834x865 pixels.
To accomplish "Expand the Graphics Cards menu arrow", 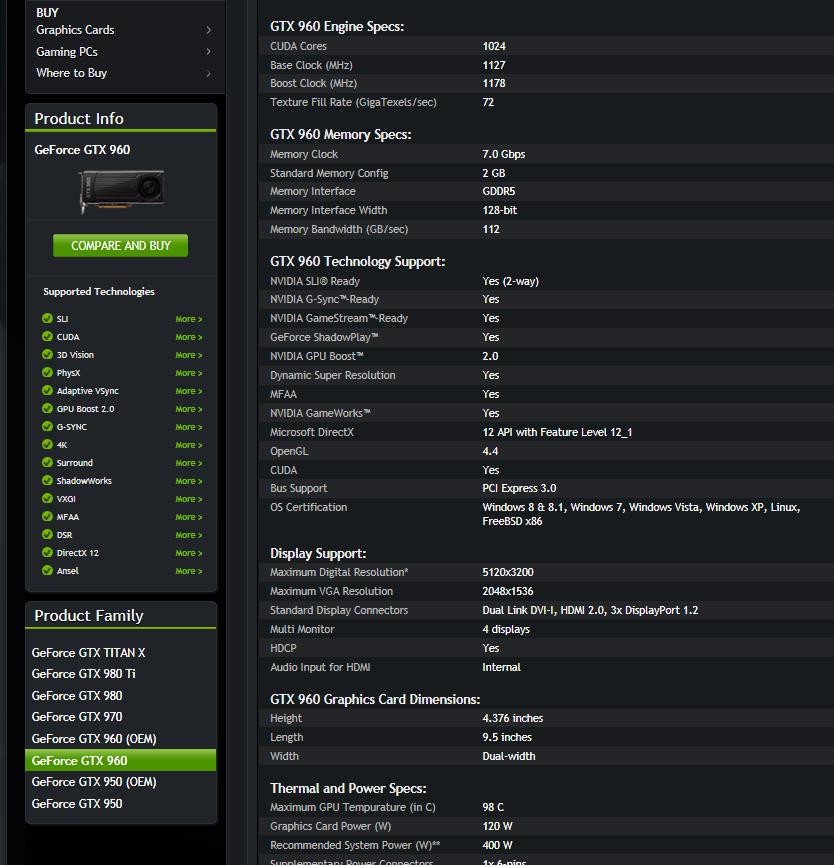I will coord(208,30).
